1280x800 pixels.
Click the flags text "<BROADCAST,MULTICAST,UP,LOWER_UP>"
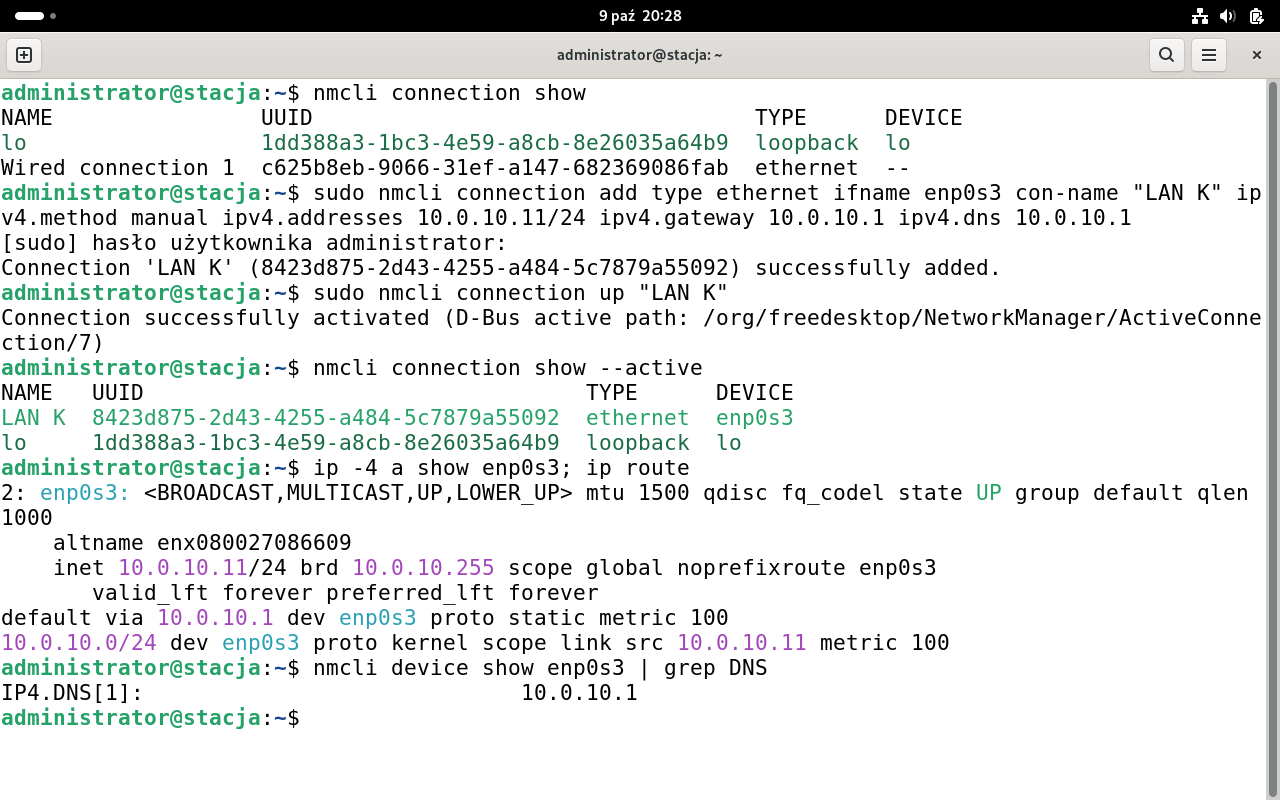pyautogui.click(x=358, y=493)
